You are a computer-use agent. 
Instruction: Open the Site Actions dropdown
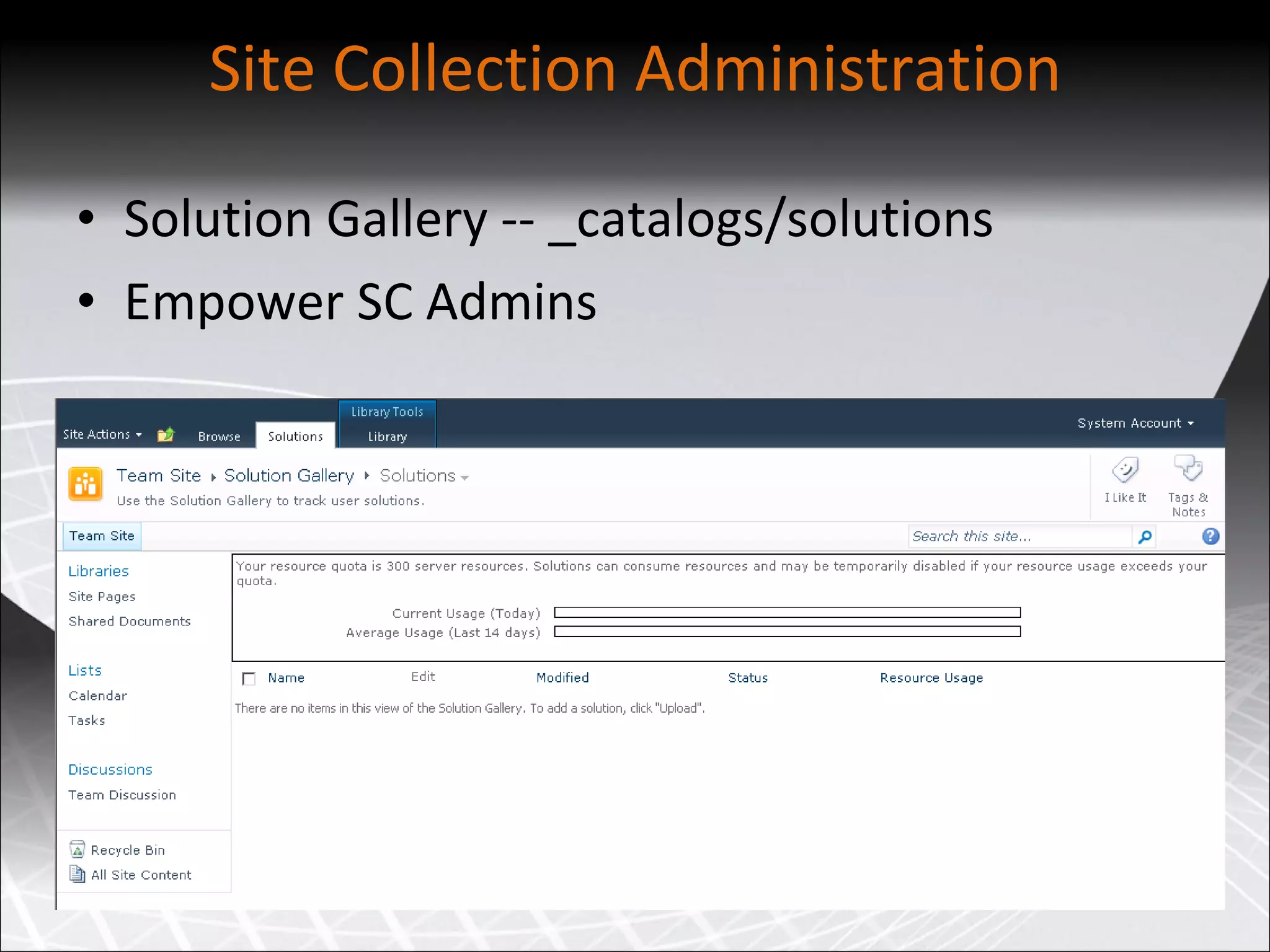click(102, 434)
